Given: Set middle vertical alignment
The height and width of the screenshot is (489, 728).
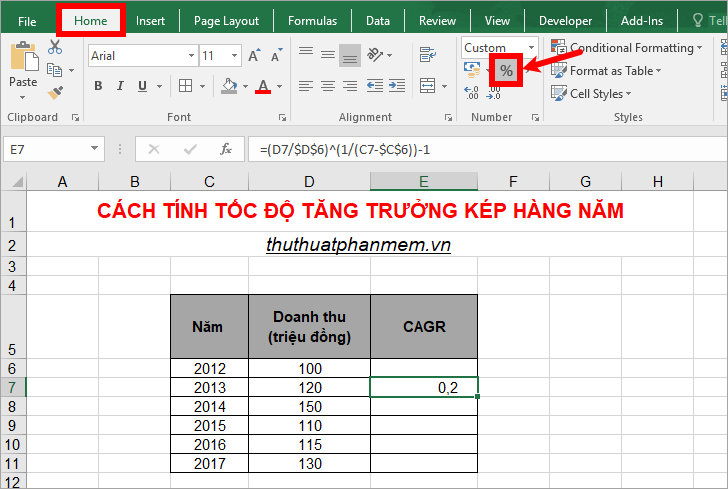Looking at the screenshot, I should (328, 56).
